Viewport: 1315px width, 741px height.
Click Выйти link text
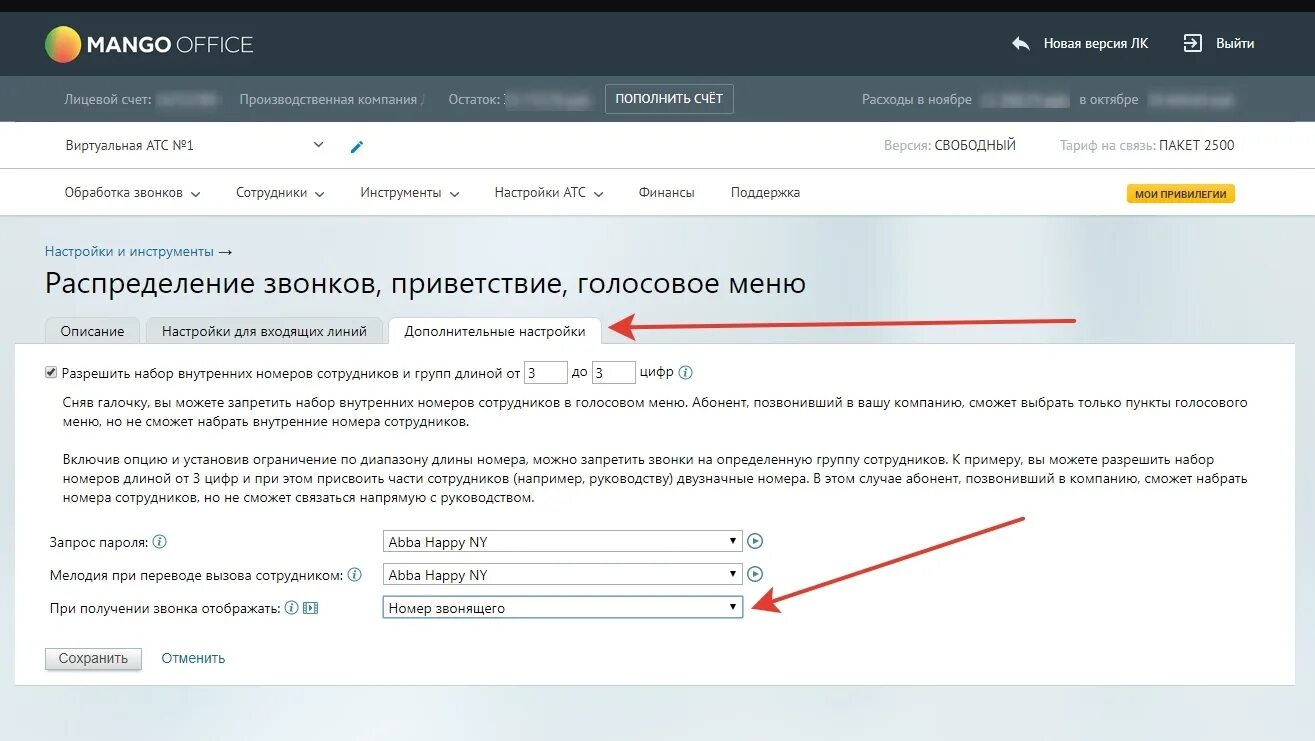point(1235,44)
